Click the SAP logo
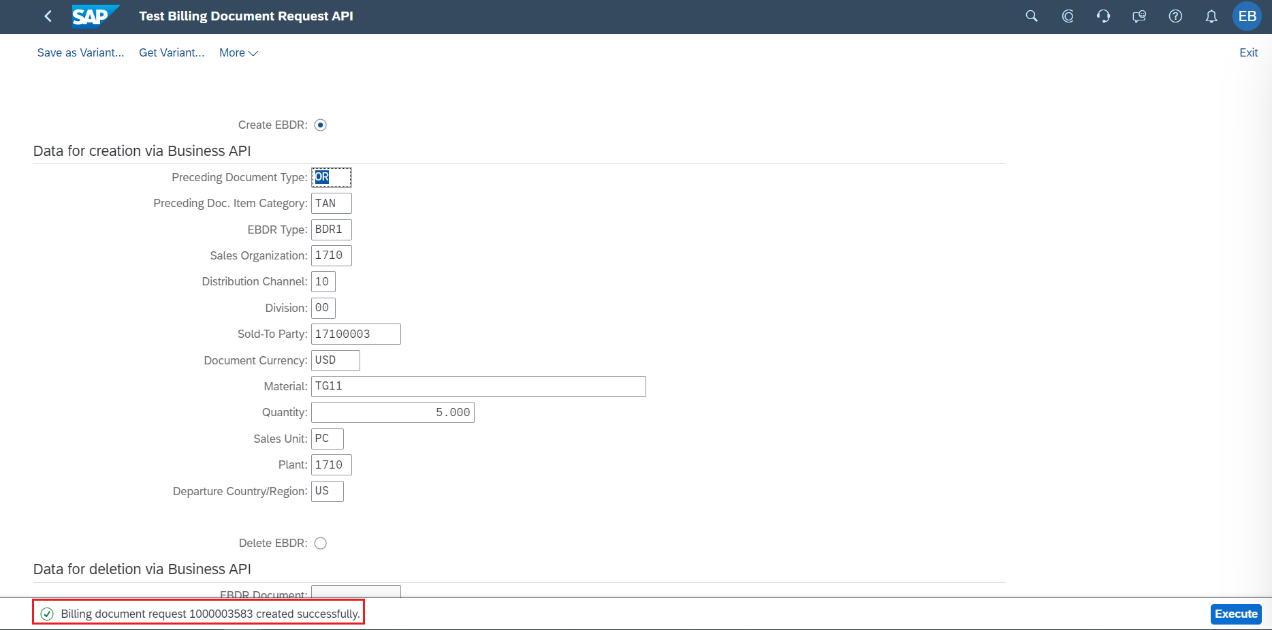 [x=95, y=17]
